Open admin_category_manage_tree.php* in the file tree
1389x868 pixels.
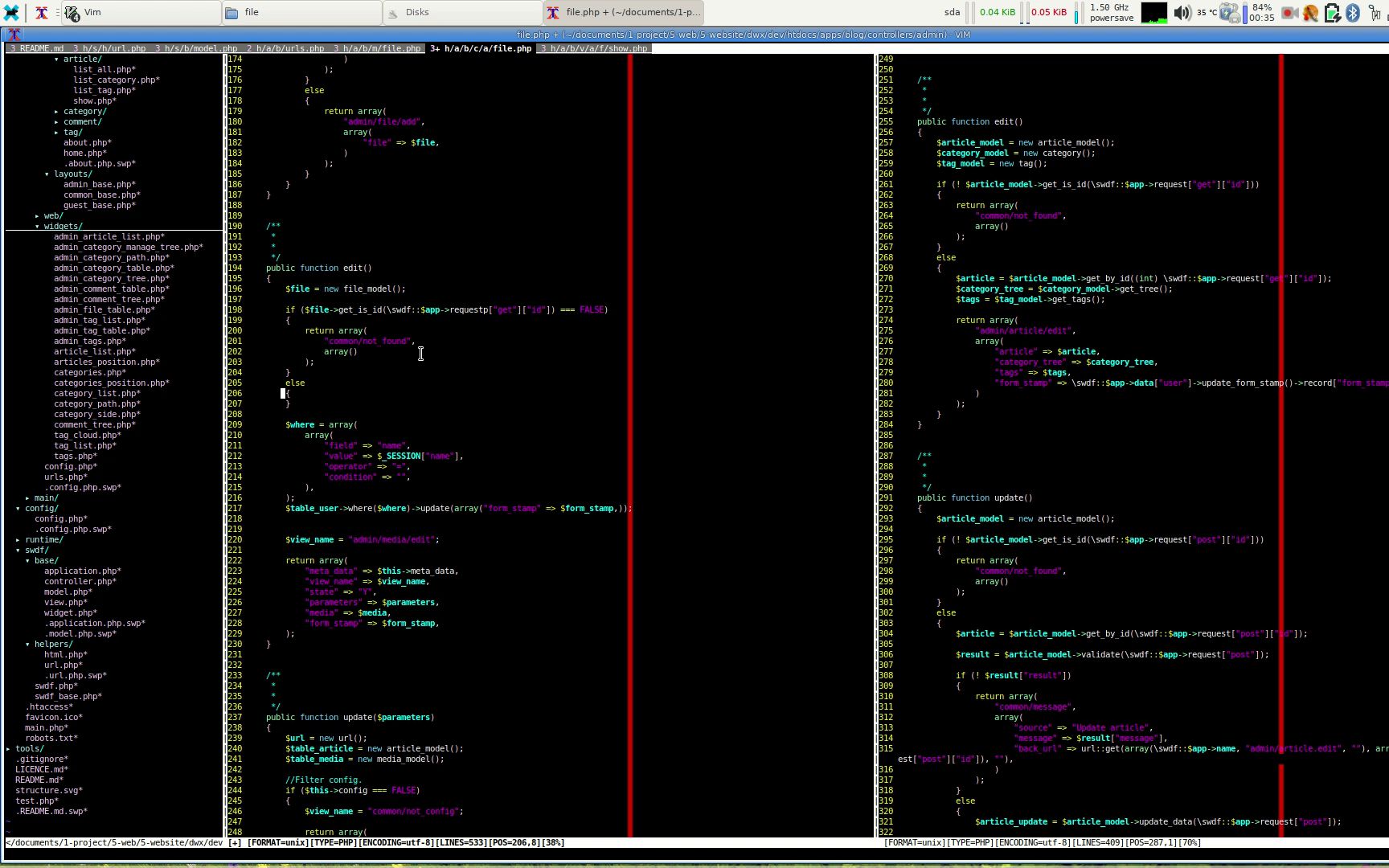pyautogui.click(x=129, y=247)
